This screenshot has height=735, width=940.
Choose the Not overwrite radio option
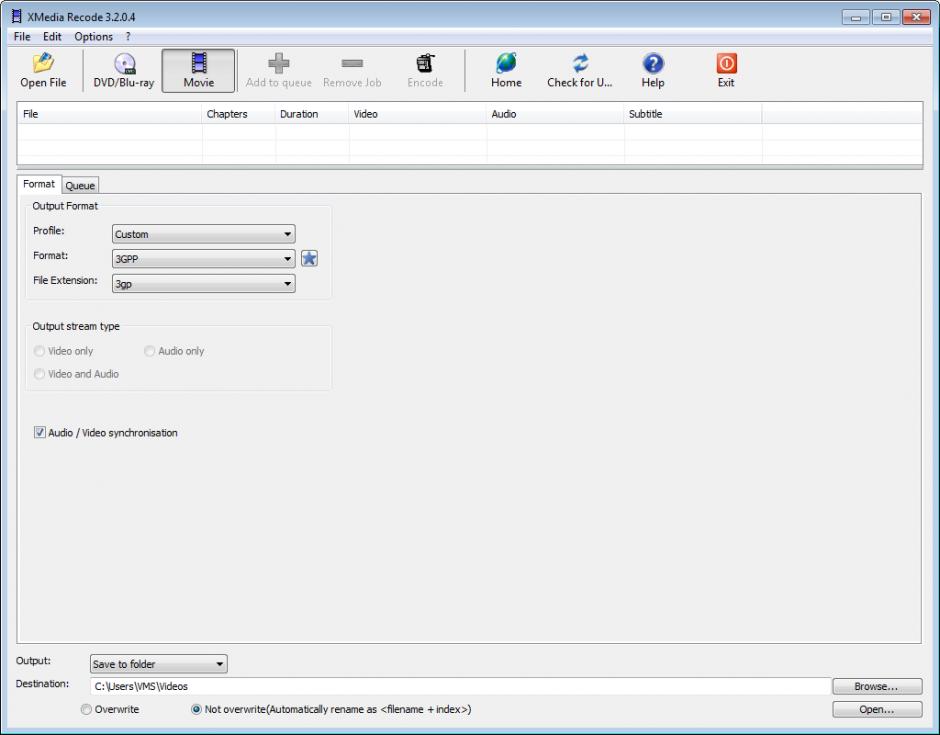point(196,709)
